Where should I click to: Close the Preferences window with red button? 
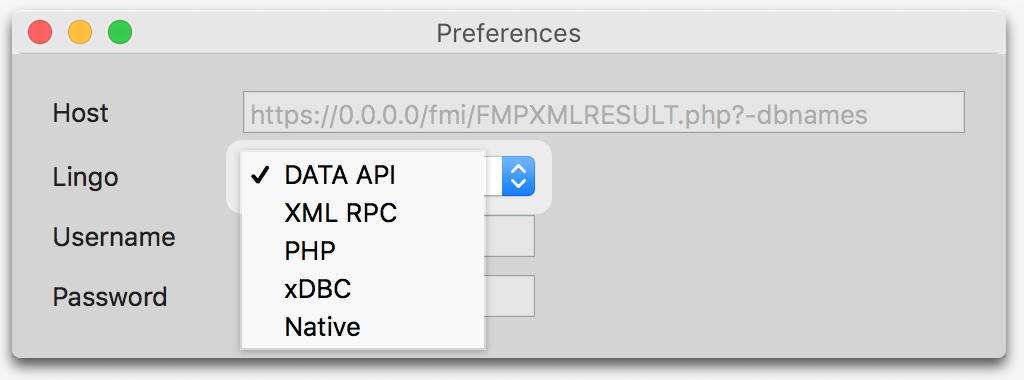click(40, 32)
